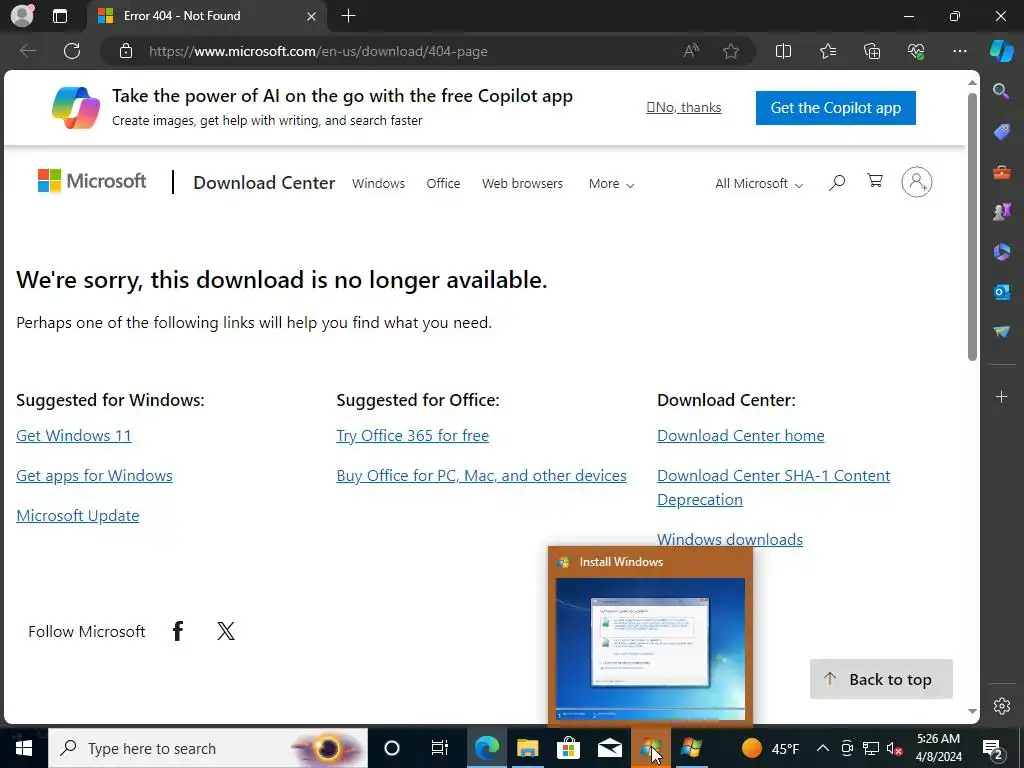Screen dimensions: 1024x768
Task: Open a new tab with plus button
Action: click(x=348, y=16)
